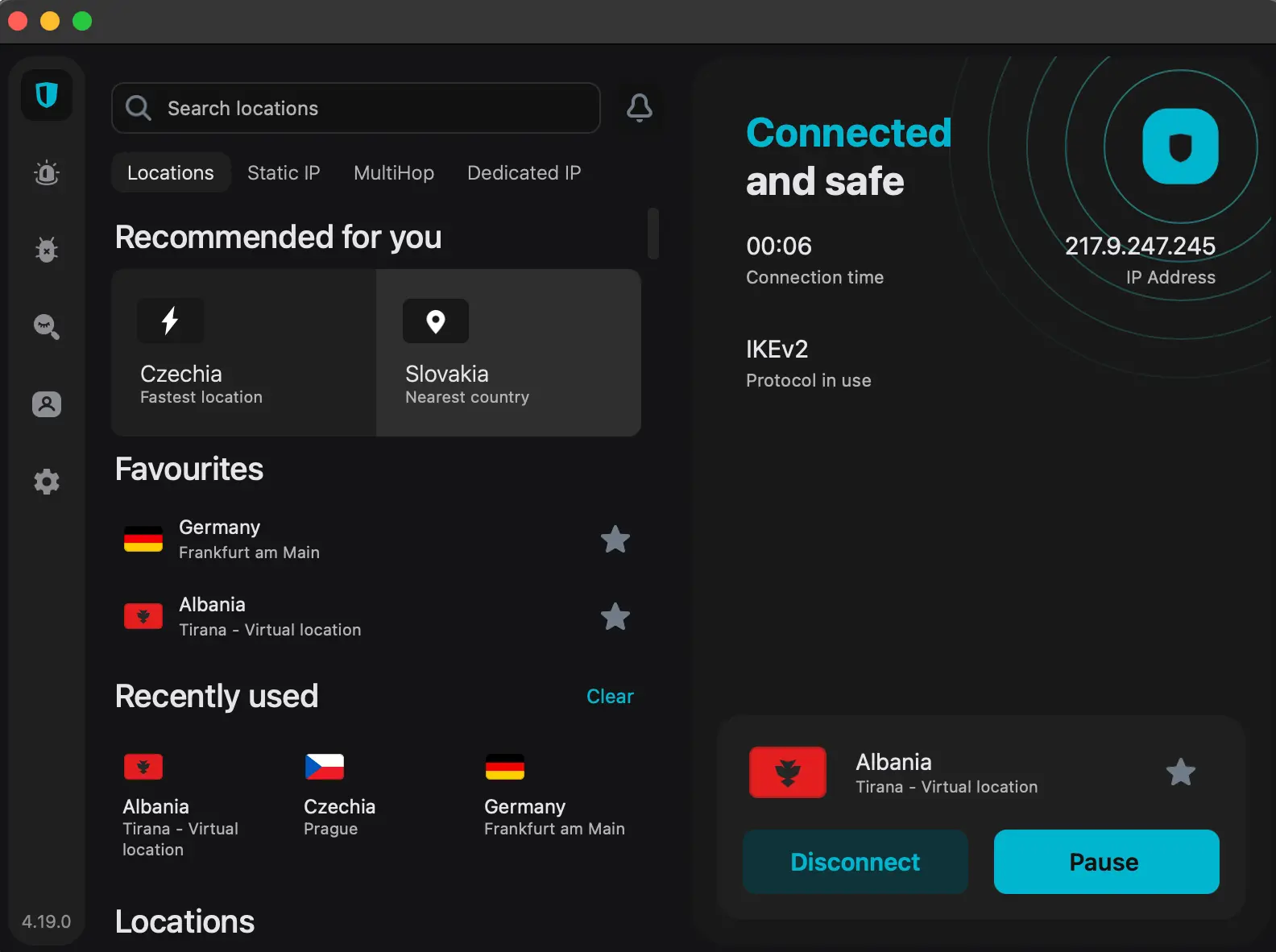The width and height of the screenshot is (1276, 952).
Task: Toggle favourite star for Germany Frankfurt
Action: [x=615, y=540]
